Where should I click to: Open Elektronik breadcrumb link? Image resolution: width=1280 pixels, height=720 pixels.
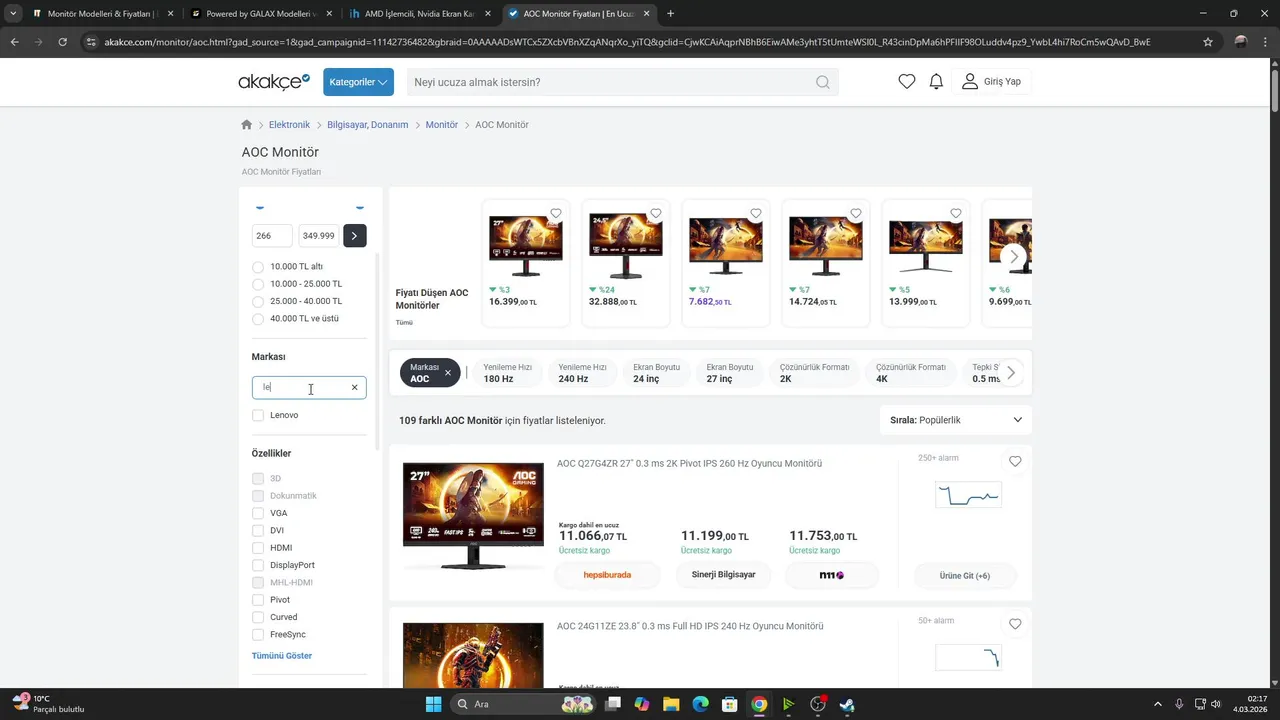[x=289, y=125]
